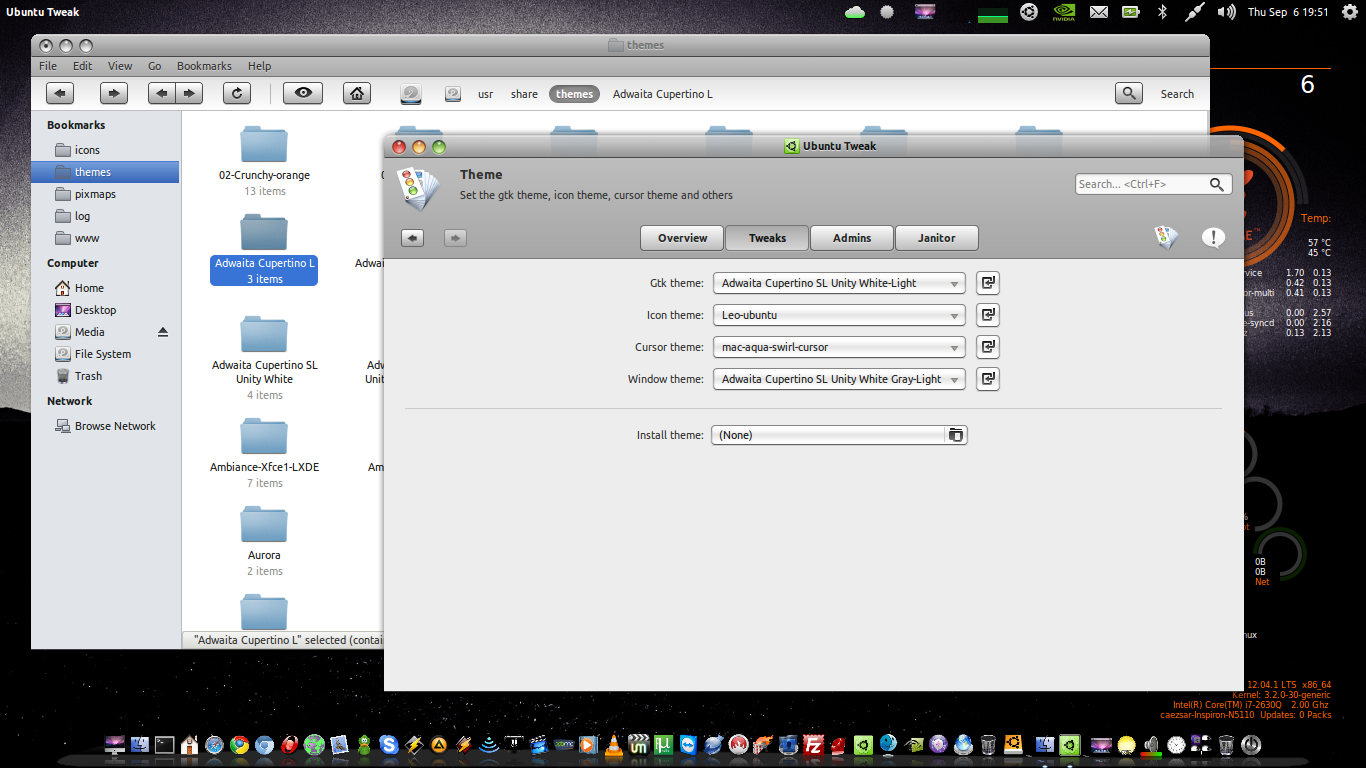The image size is (1366, 768).
Task: Toggle the eye view button in file manager
Action: (303, 94)
